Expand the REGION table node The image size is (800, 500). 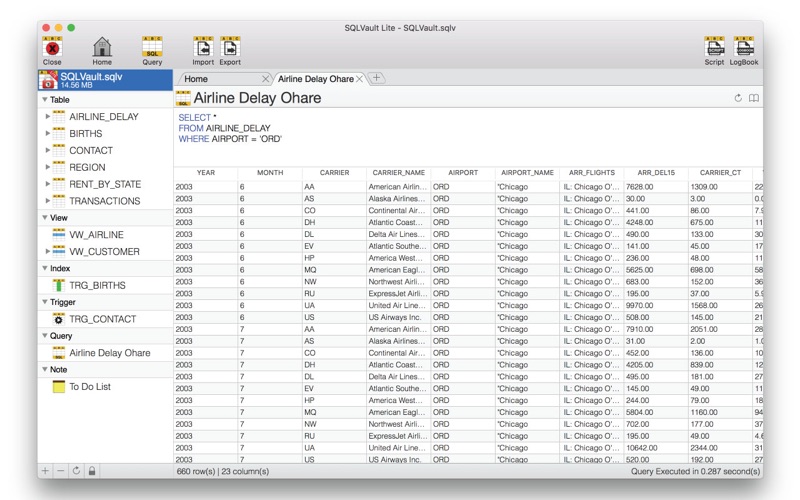[47, 167]
